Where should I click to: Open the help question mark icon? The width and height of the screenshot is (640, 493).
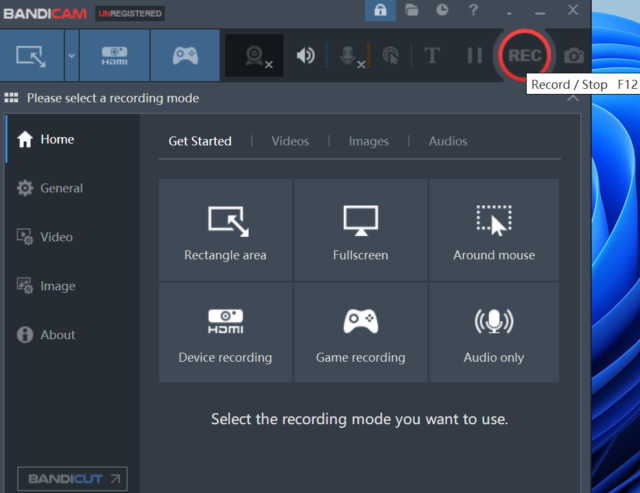click(473, 10)
